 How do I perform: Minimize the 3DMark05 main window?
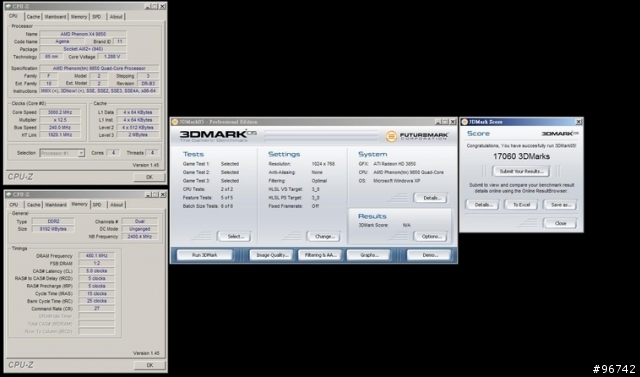pos(438,122)
